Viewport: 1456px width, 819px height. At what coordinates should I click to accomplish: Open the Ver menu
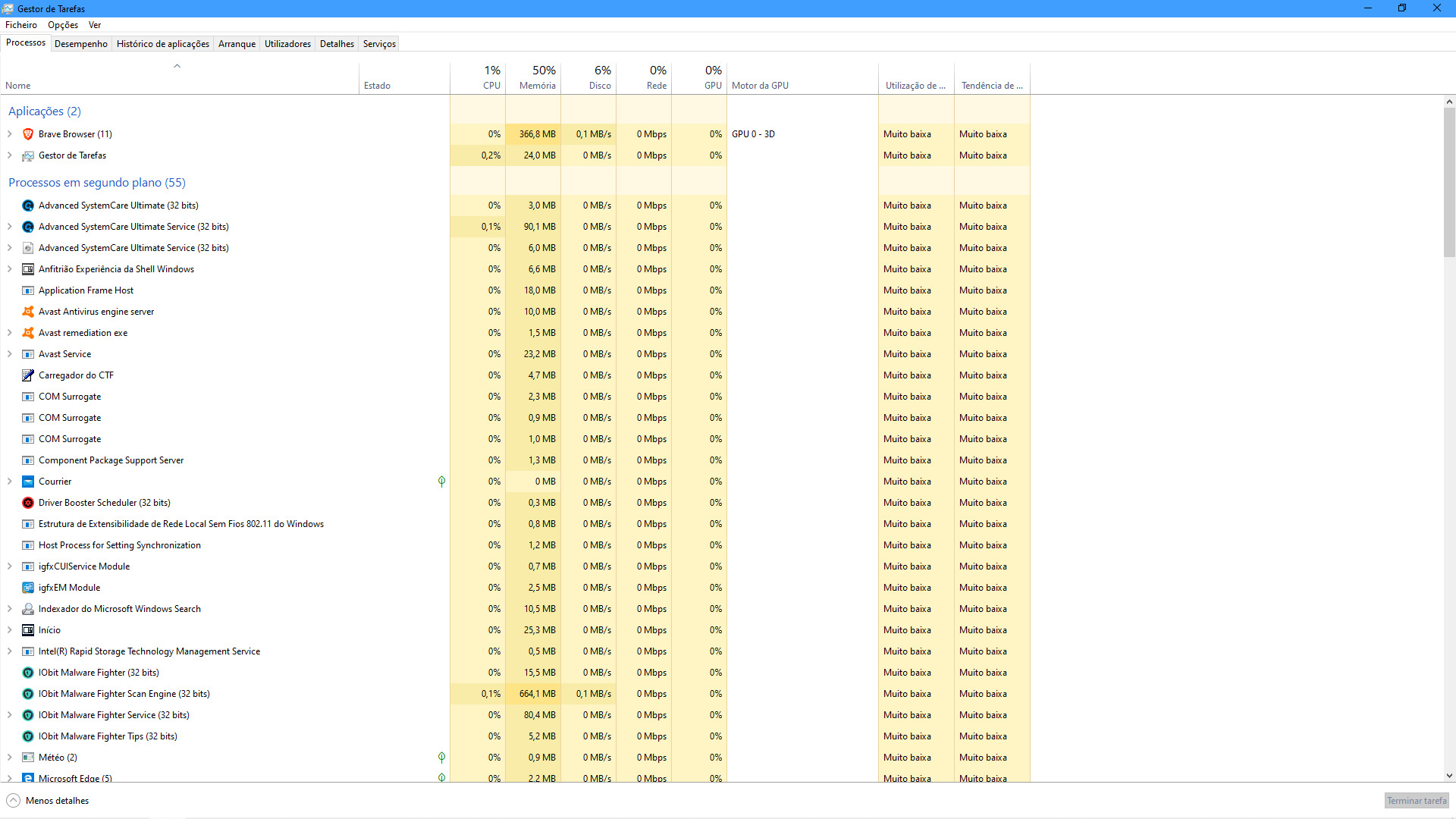click(95, 25)
